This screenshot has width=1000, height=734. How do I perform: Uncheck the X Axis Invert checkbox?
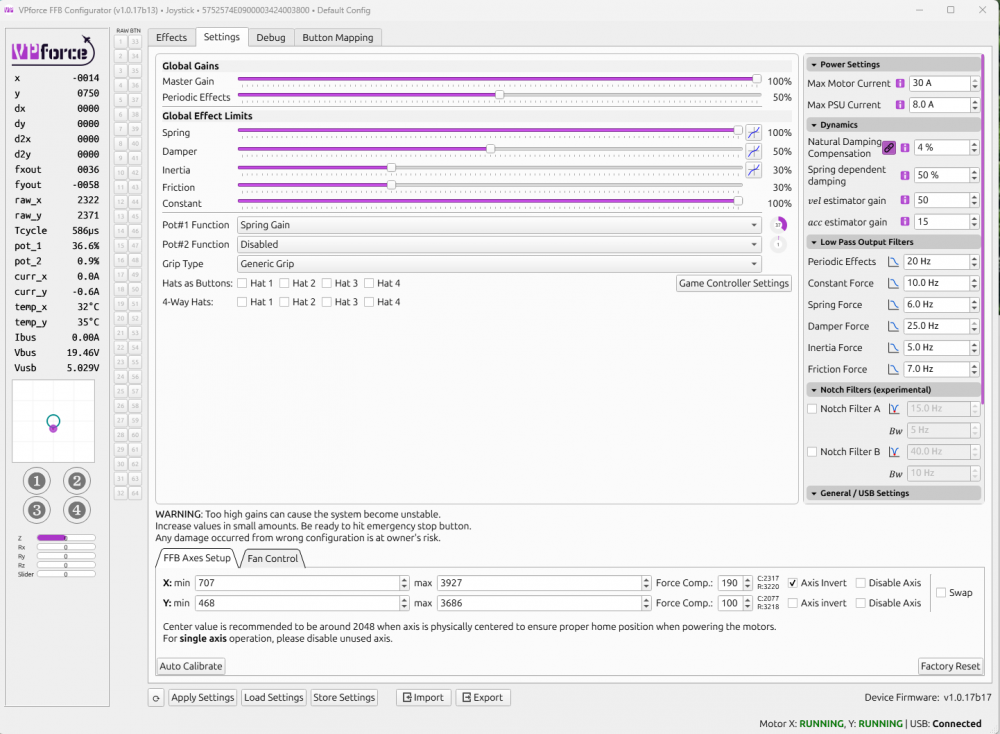(793, 583)
